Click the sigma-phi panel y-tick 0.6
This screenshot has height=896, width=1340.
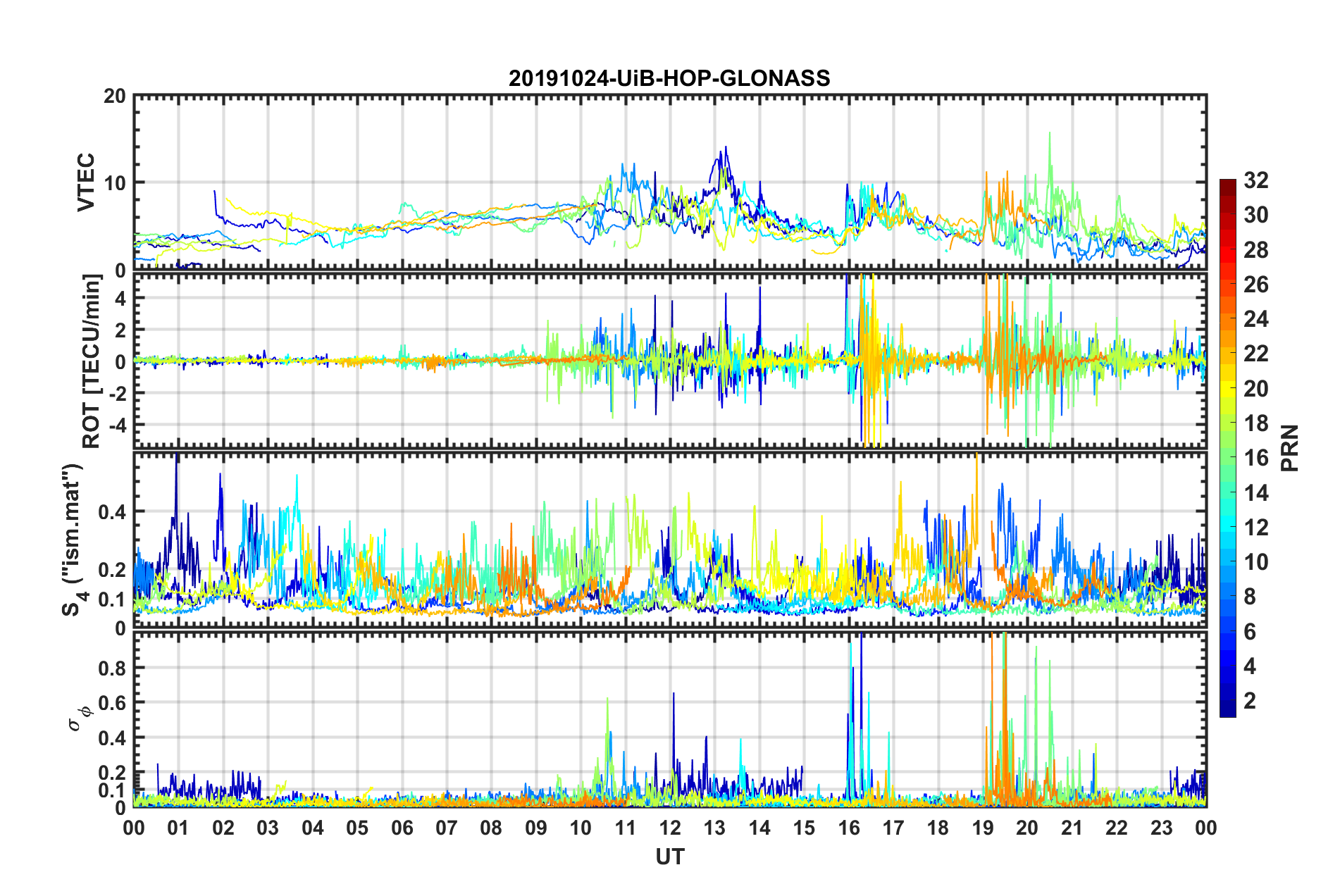112,703
